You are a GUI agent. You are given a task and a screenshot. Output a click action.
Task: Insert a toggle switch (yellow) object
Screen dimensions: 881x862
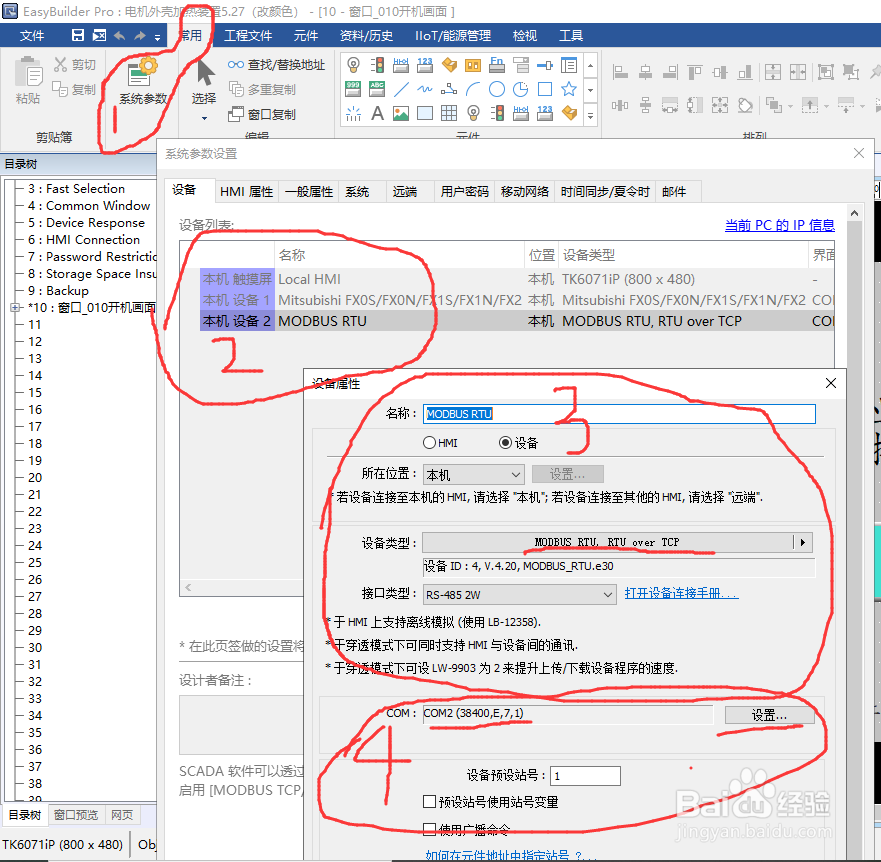pyautogui.click(x=449, y=65)
